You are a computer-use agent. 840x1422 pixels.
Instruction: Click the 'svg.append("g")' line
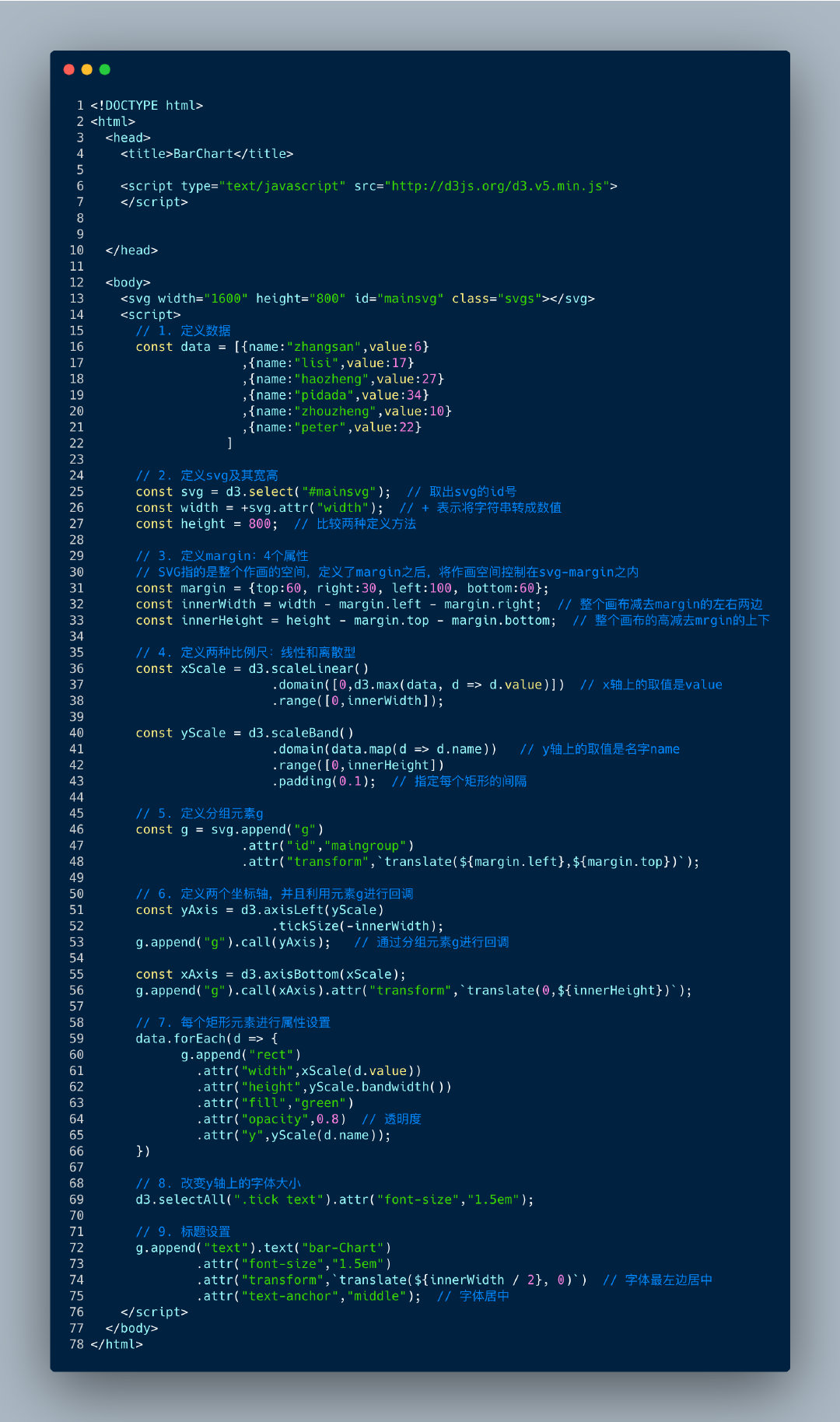click(x=229, y=829)
